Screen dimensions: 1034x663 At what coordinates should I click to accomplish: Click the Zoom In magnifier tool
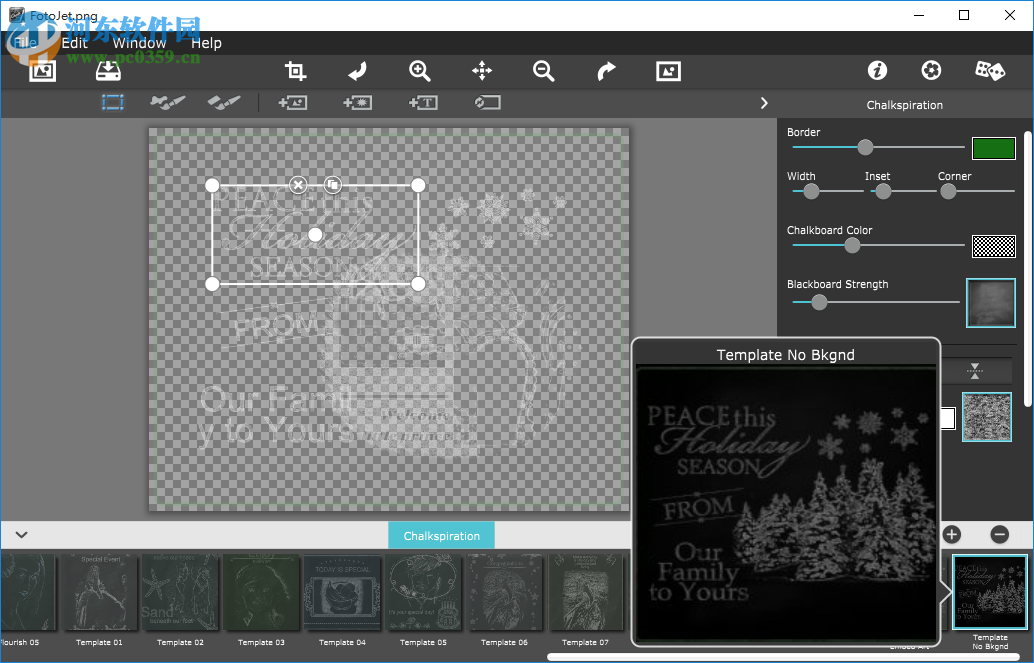419,71
